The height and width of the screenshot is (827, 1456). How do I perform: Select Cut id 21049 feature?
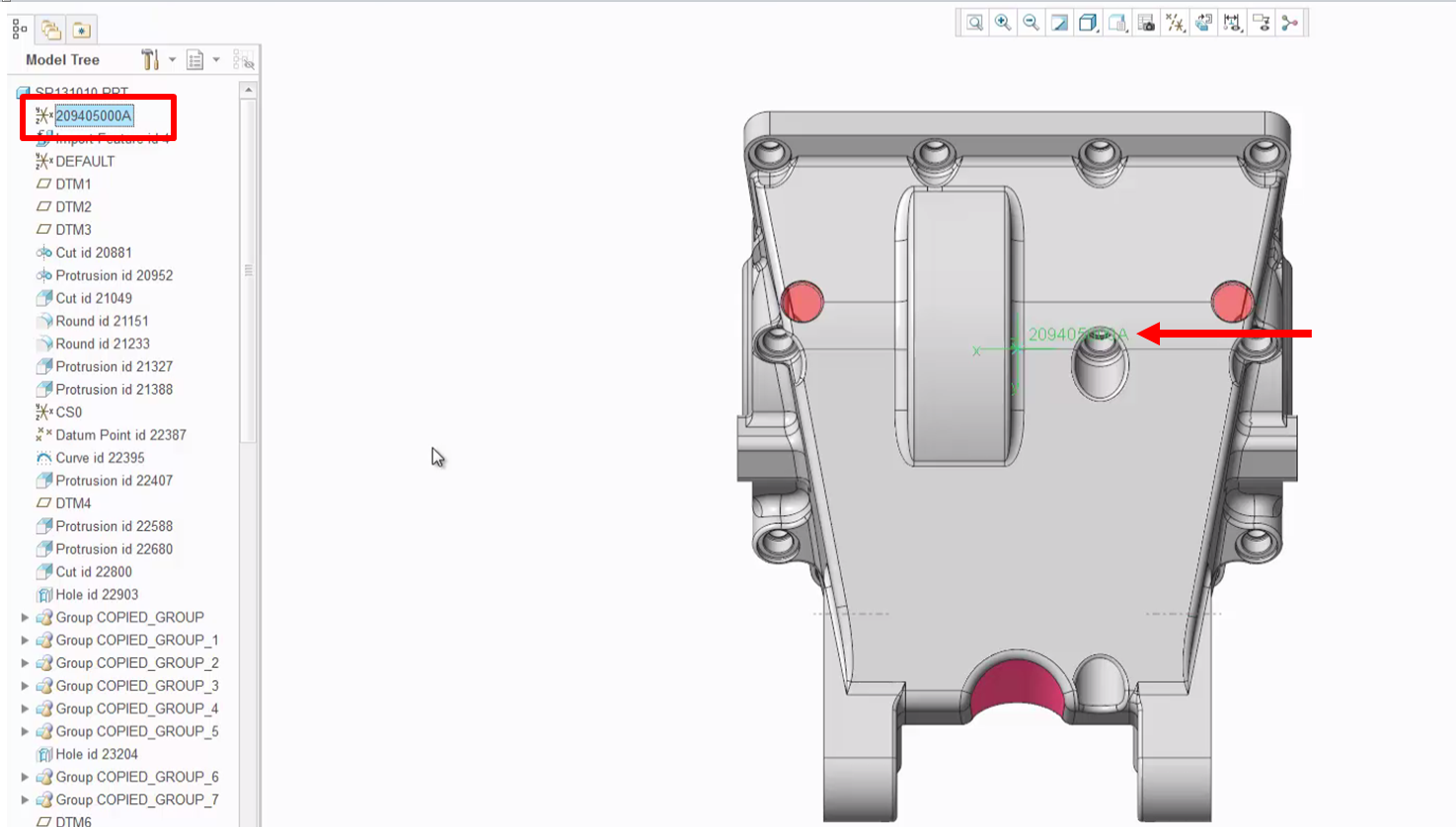click(x=84, y=298)
